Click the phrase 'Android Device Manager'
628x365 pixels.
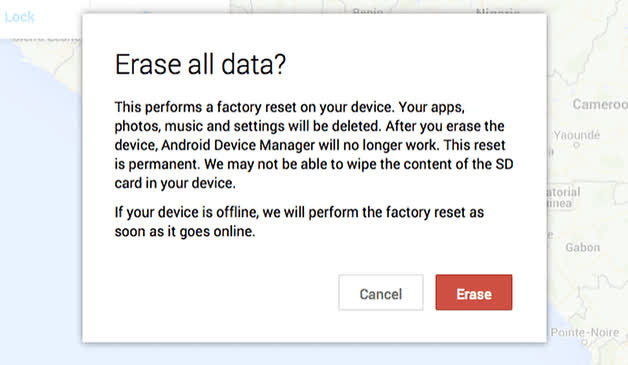click(238, 145)
